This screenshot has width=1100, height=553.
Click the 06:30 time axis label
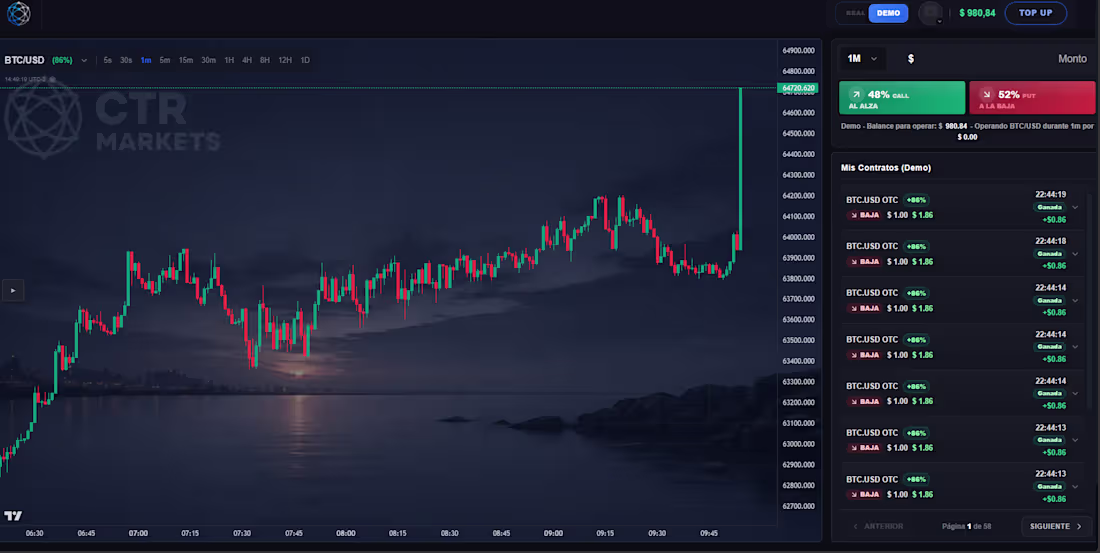(34, 533)
